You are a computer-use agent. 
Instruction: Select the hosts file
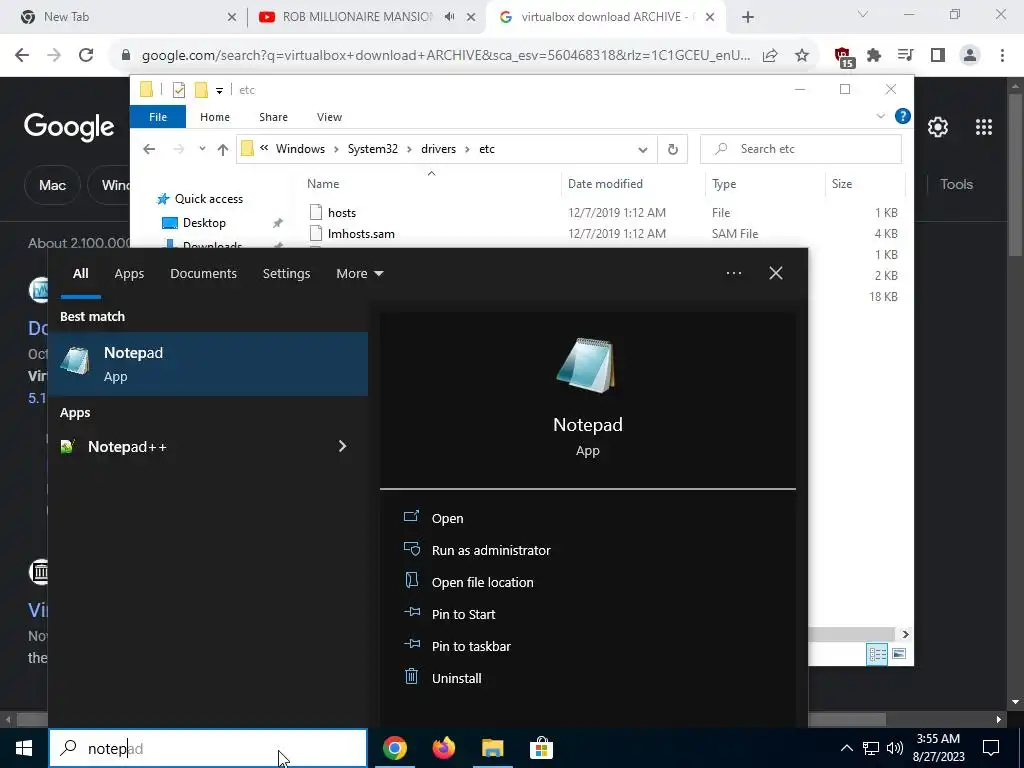(342, 213)
